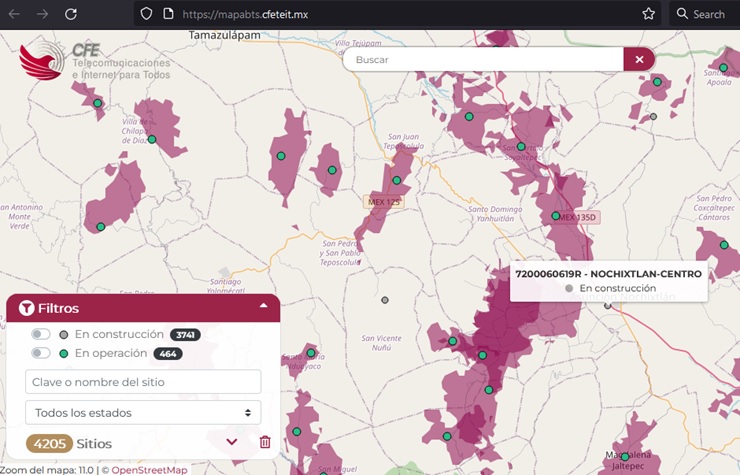Collapse the Filtros panel with the caret
Viewport: 740px width, 475px height.
point(263,307)
